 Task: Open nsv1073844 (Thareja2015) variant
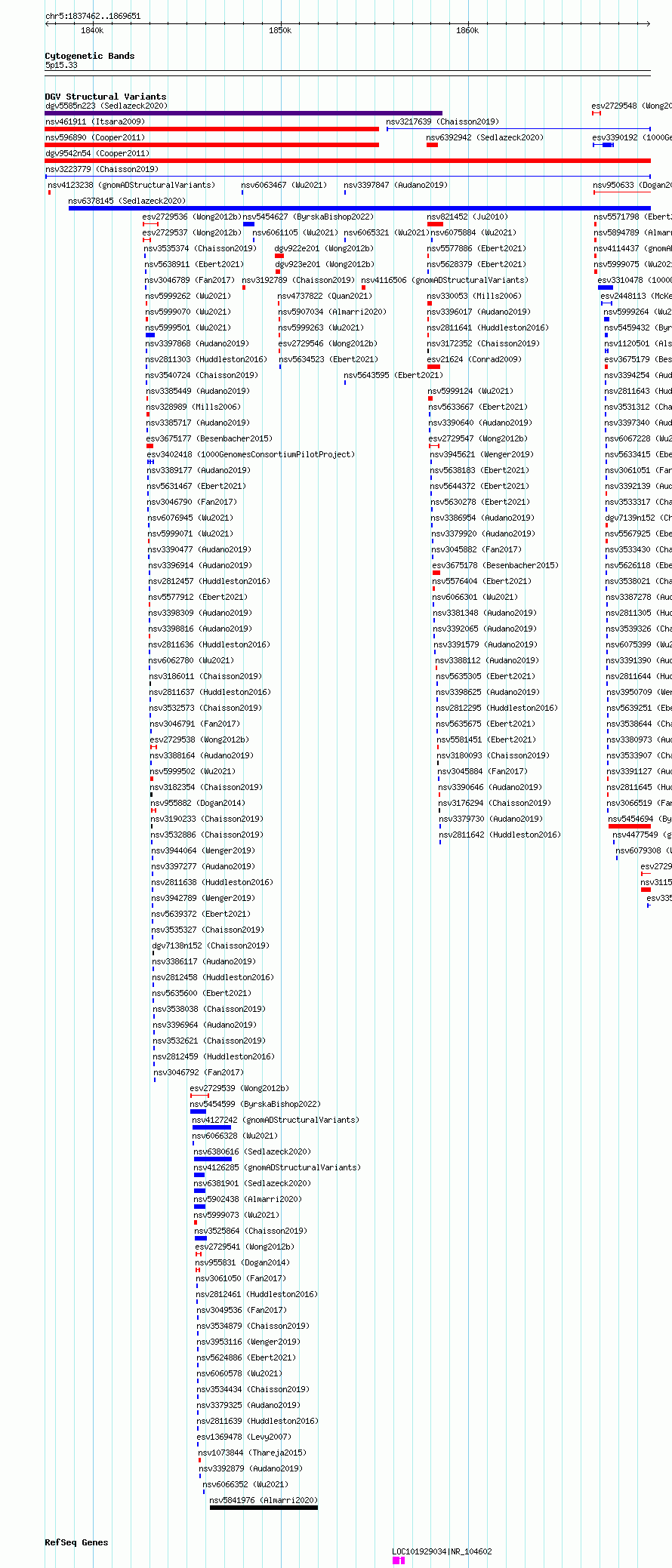click(252, 1453)
